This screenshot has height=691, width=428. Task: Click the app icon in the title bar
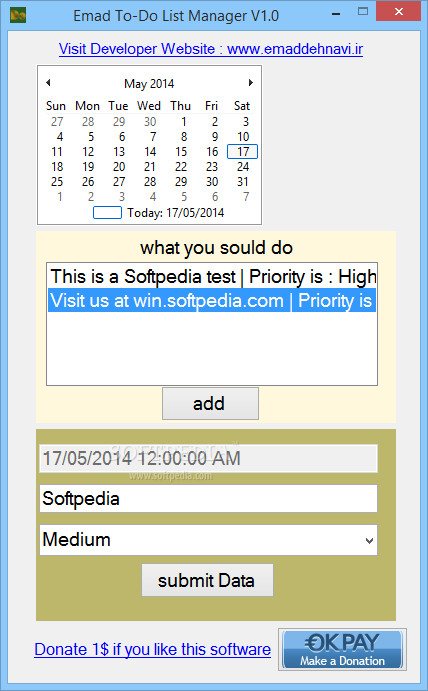pos(18,15)
